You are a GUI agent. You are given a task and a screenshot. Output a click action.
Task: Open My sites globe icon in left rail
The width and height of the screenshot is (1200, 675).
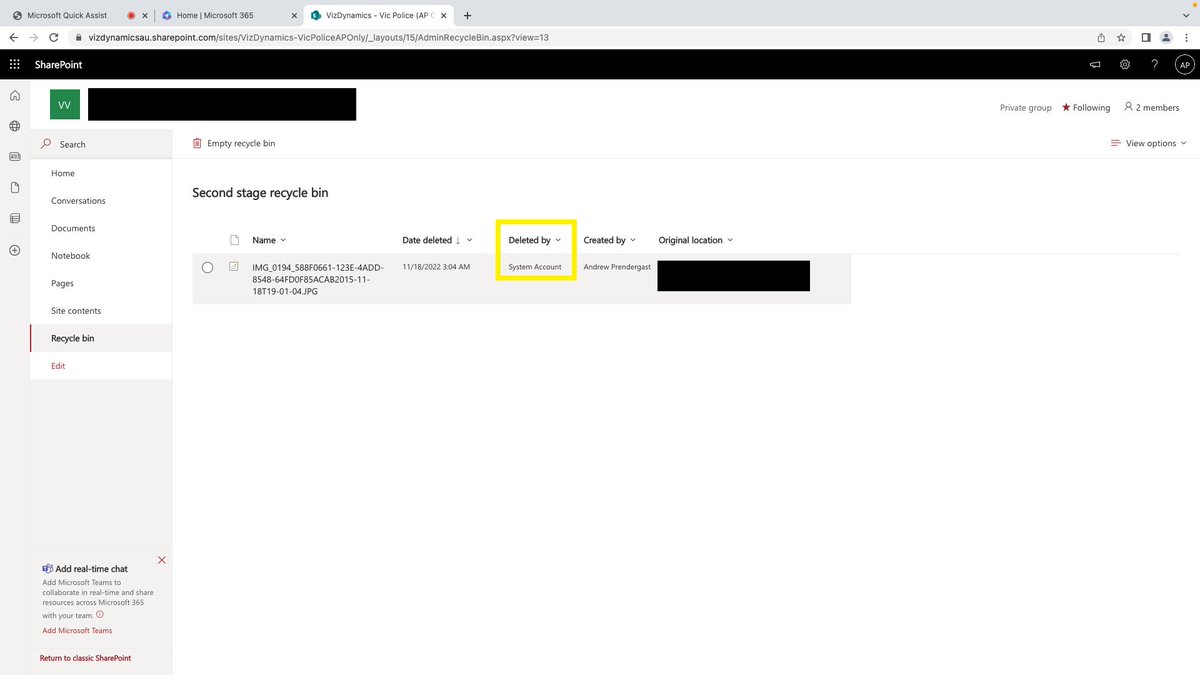(x=14, y=126)
